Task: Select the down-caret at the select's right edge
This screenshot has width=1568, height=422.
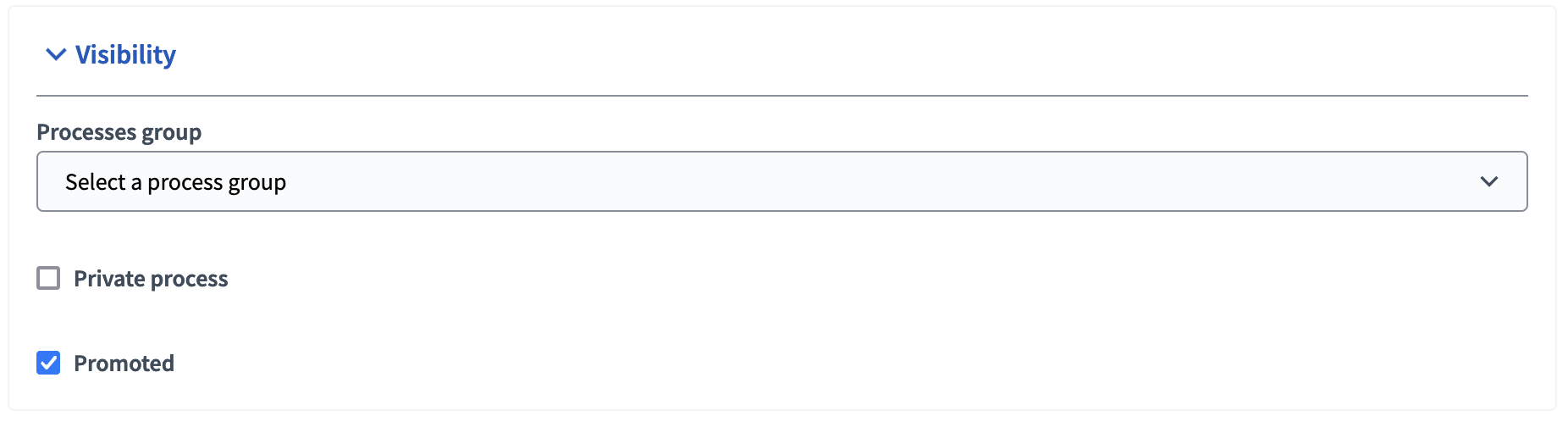Action: (x=1488, y=181)
